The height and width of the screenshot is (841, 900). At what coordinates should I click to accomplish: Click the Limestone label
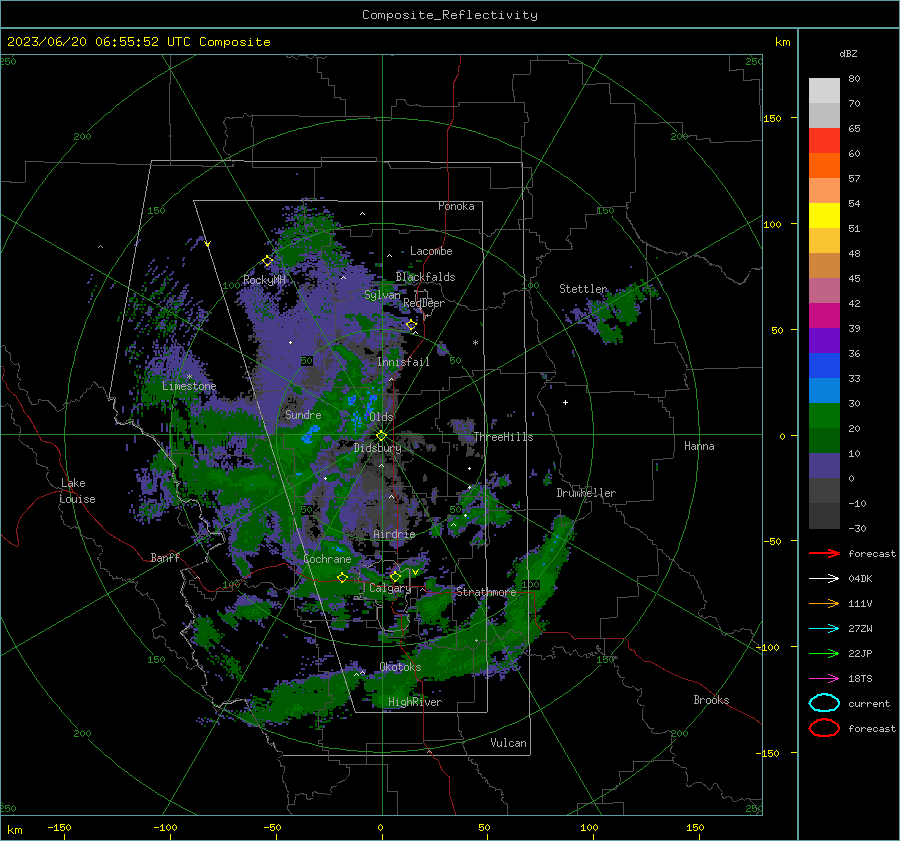(189, 386)
